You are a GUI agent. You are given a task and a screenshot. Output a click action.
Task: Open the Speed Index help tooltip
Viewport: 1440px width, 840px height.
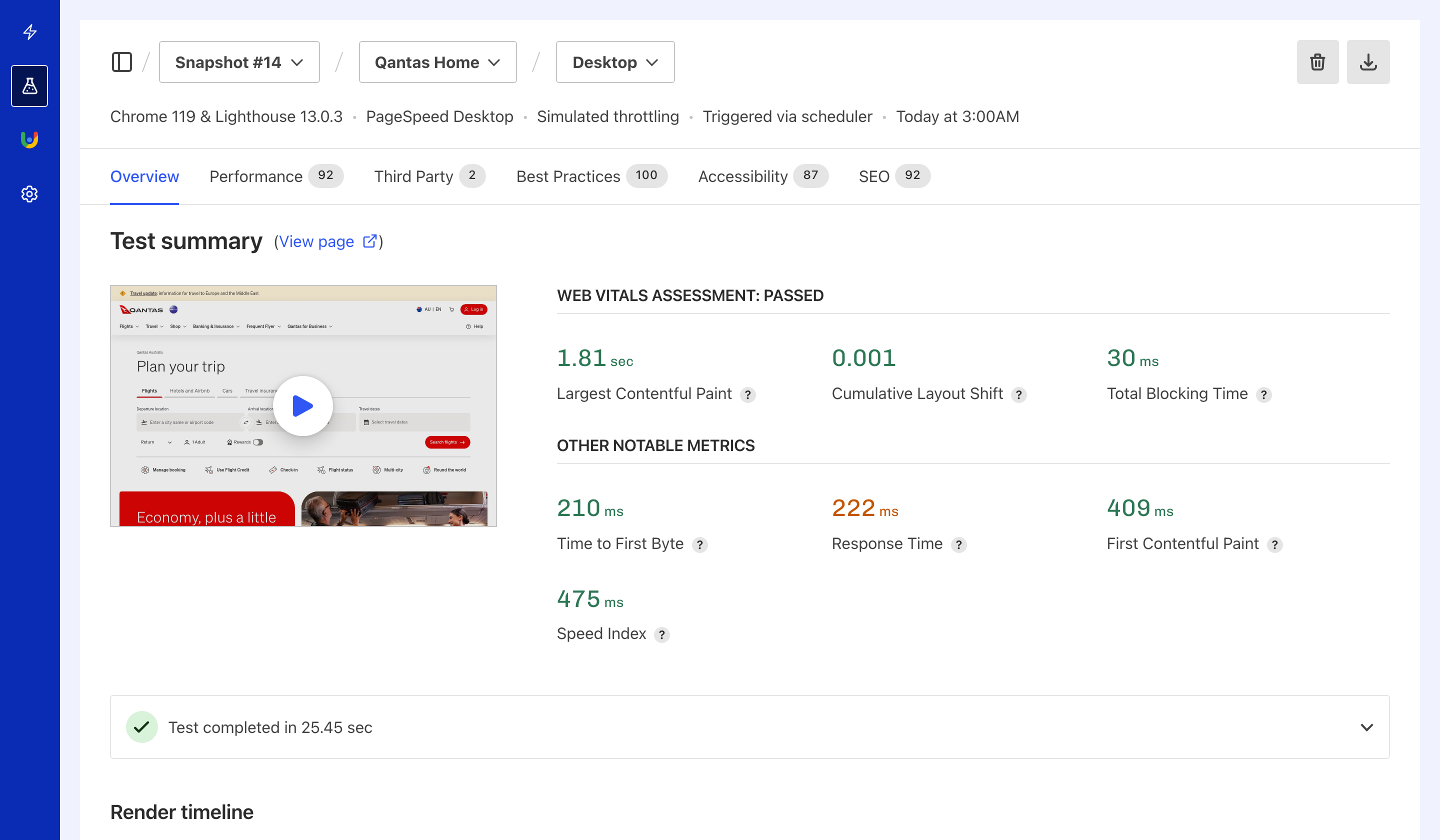(661, 634)
